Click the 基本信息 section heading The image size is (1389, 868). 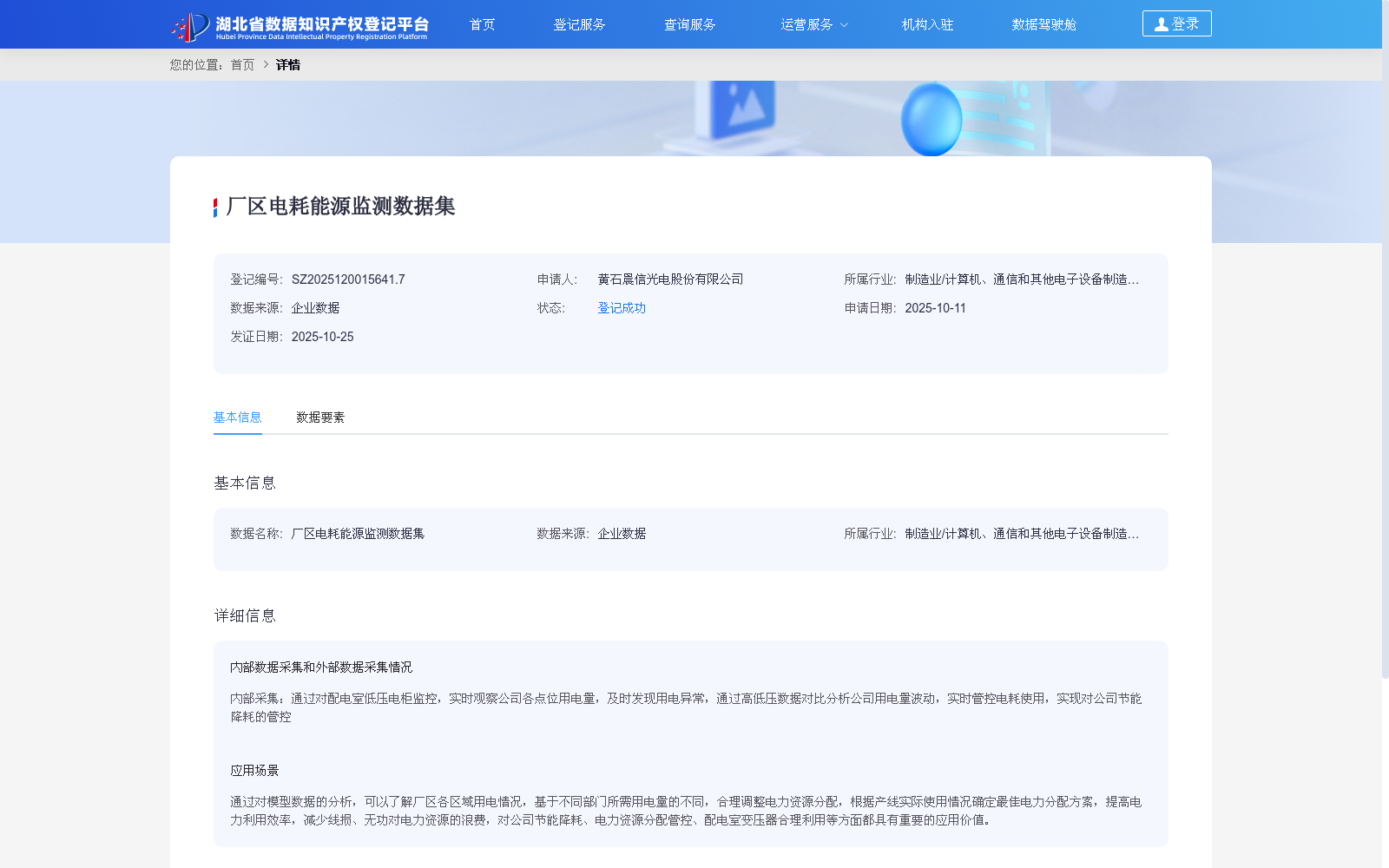tap(245, 483)
